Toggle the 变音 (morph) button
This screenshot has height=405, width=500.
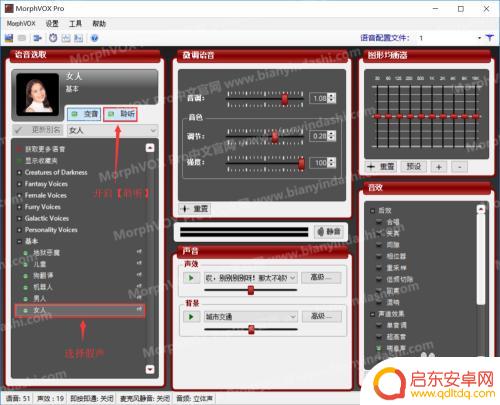84,114
